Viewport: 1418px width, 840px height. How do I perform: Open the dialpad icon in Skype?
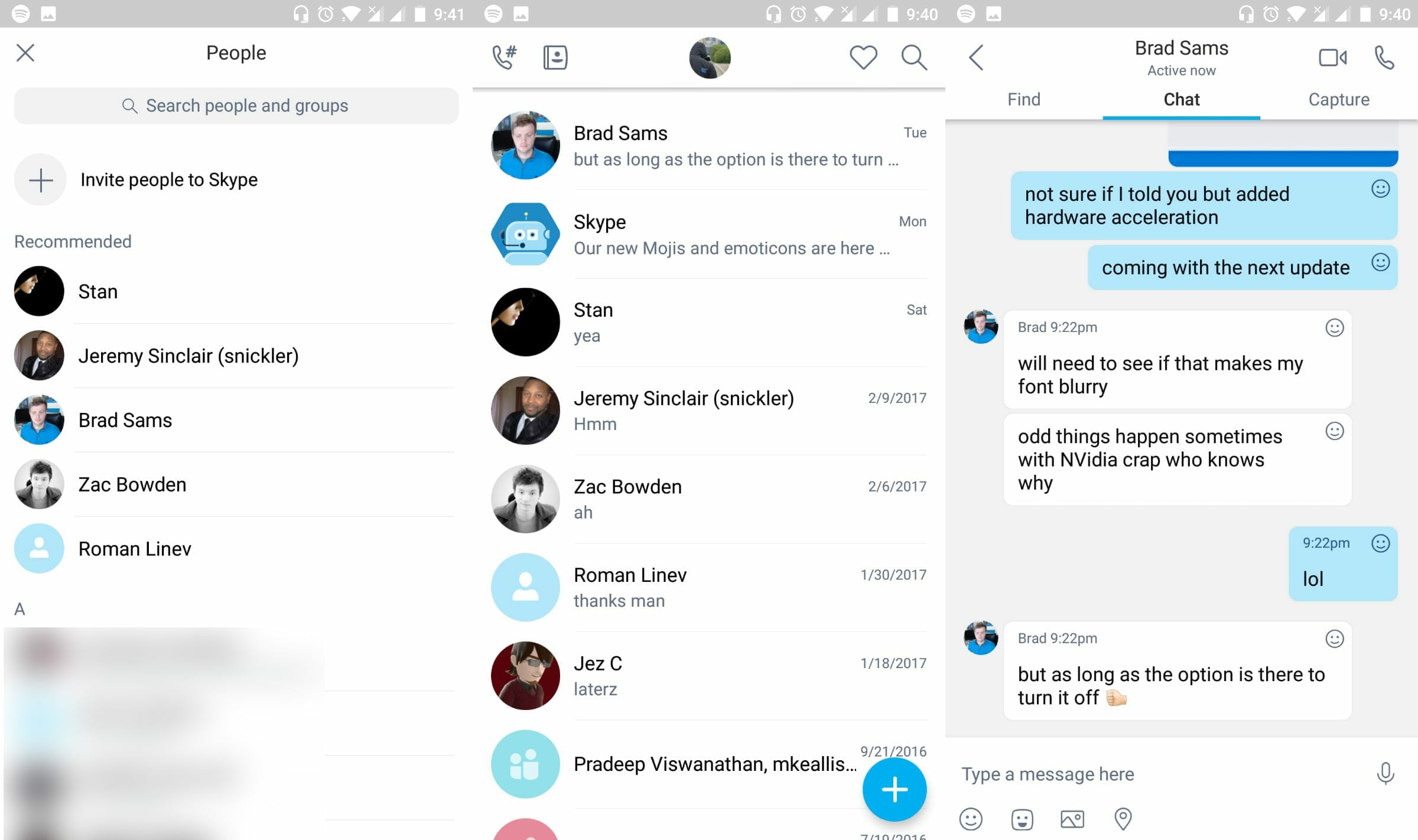click(x=504, y=56)
